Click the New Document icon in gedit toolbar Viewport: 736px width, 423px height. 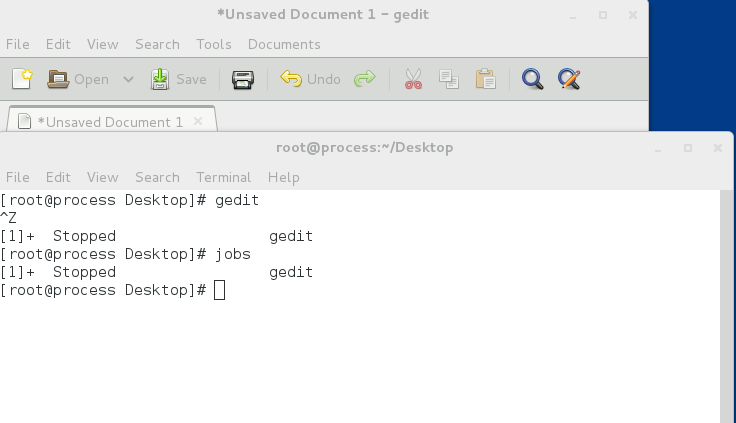(22, 79)
